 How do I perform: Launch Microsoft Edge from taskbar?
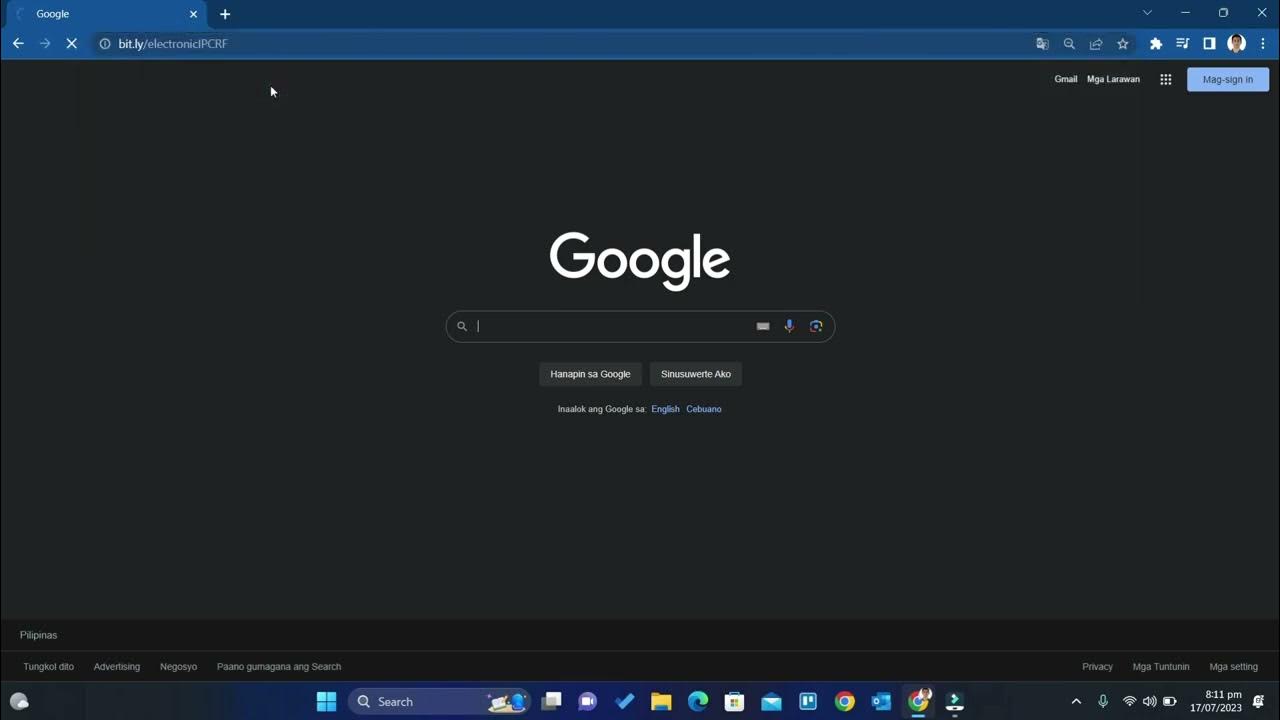coord(698,702)
